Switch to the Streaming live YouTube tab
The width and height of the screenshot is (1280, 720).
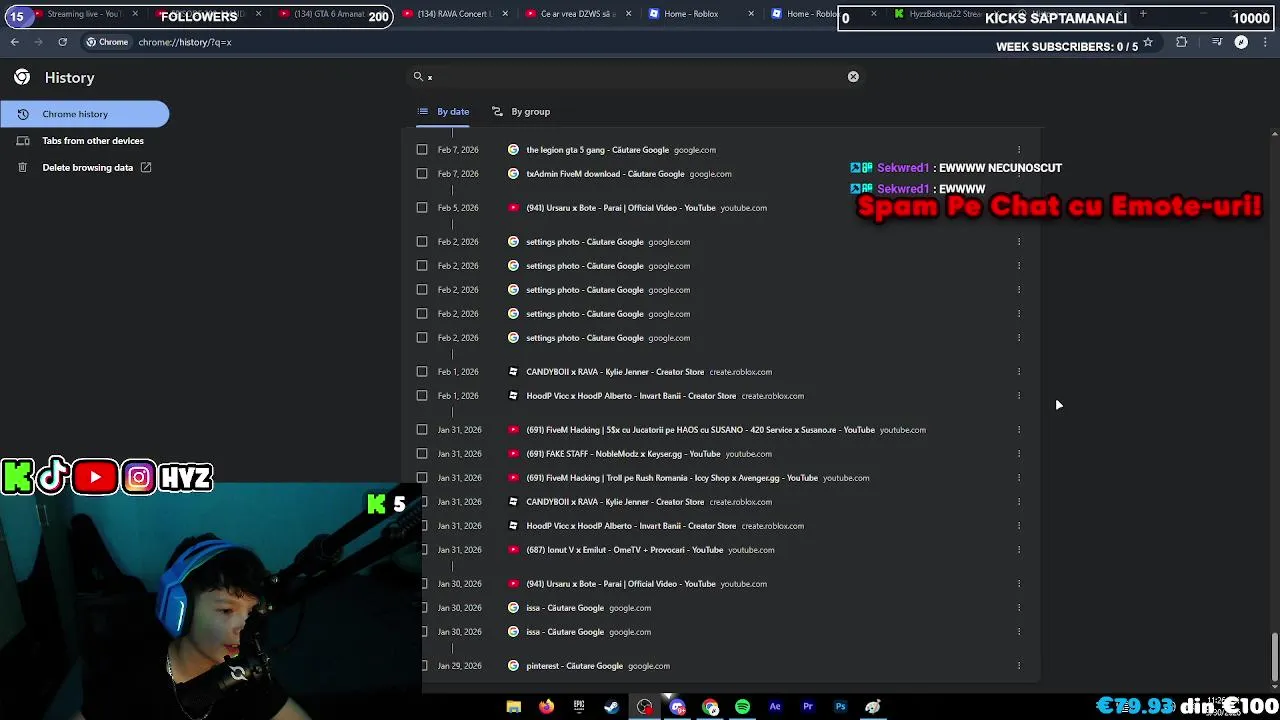(84, 14)
